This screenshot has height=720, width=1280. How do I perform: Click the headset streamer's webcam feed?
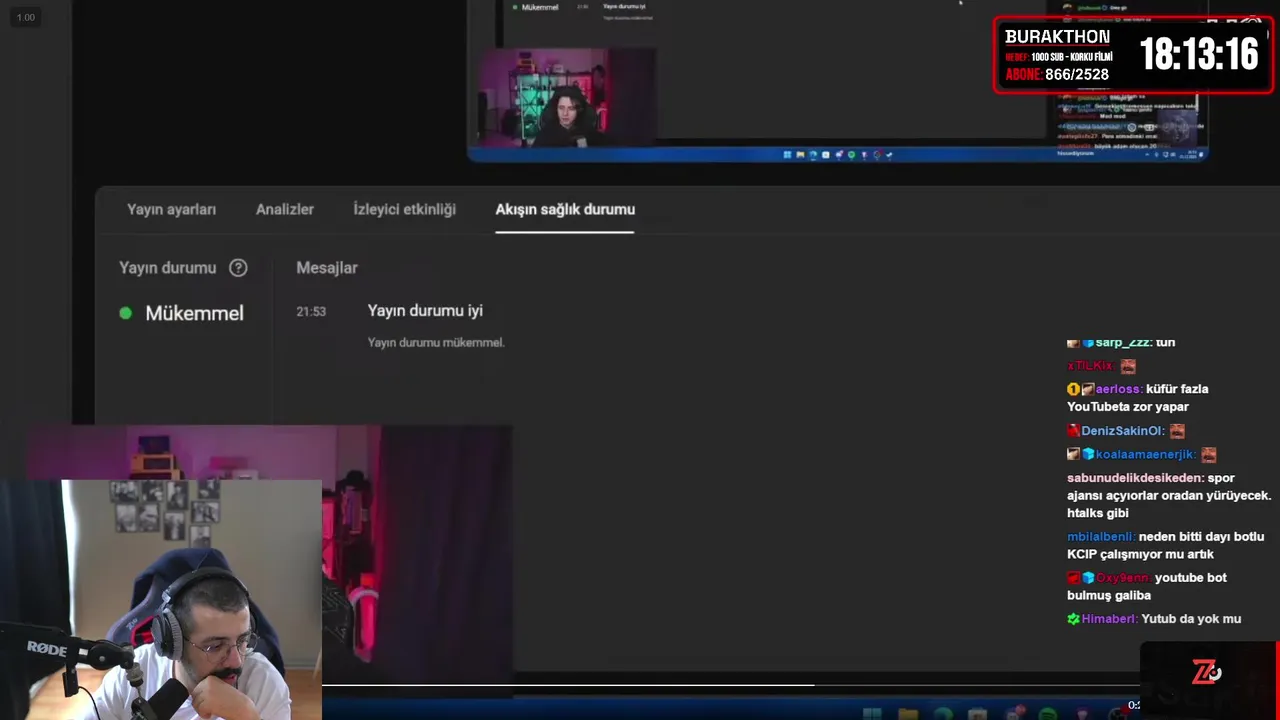pyautogui.click(x=160, y=600)
